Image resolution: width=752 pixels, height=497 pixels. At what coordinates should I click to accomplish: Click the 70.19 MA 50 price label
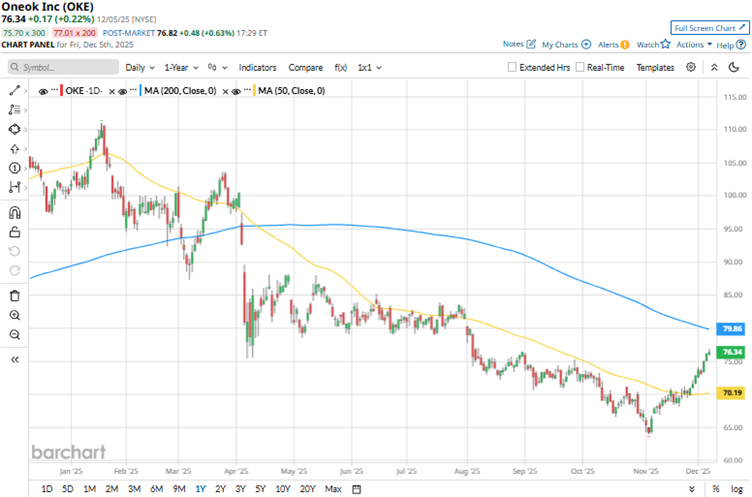(x=731, y=392)
